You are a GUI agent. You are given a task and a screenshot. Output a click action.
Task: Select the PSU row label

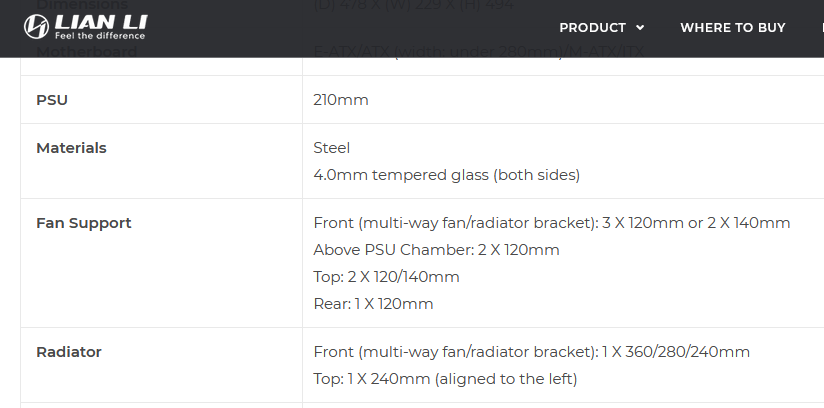[52, 100]
